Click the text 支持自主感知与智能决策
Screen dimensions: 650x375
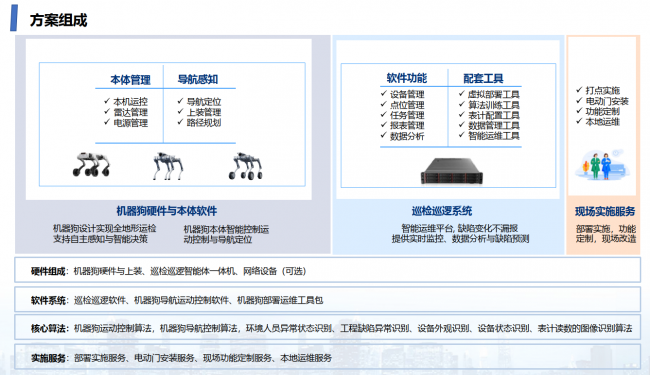pyautogui.click(x=100, y=239)
